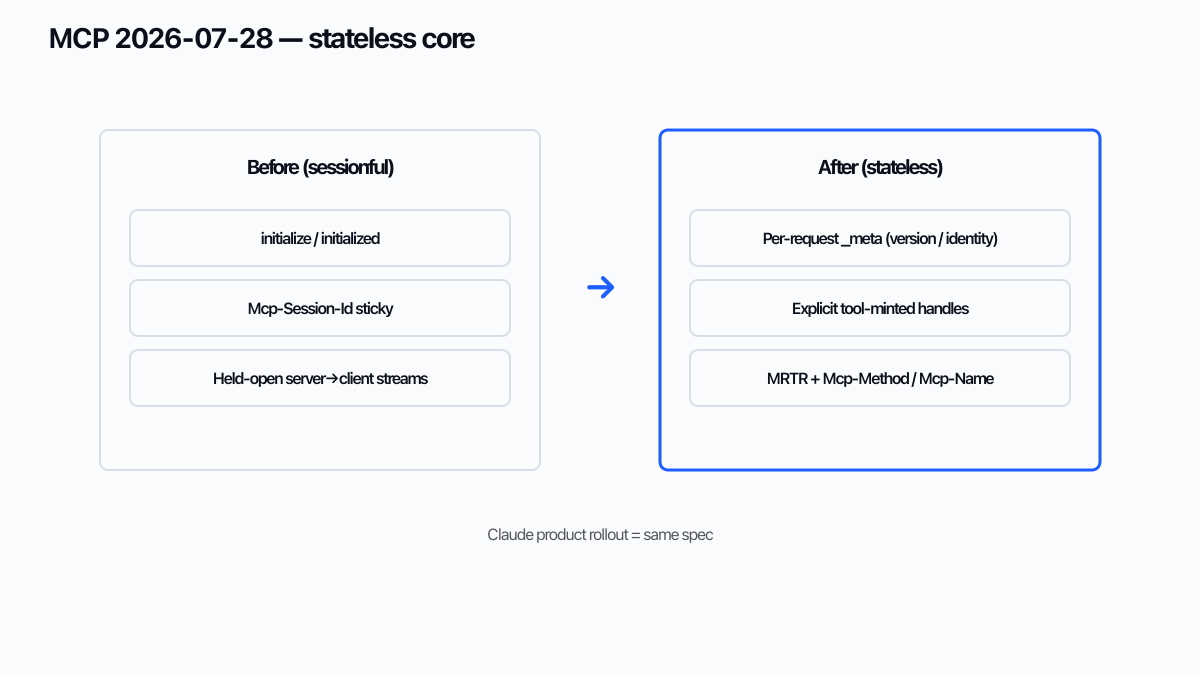Click the words stateless core in the title

click(391, 39)
